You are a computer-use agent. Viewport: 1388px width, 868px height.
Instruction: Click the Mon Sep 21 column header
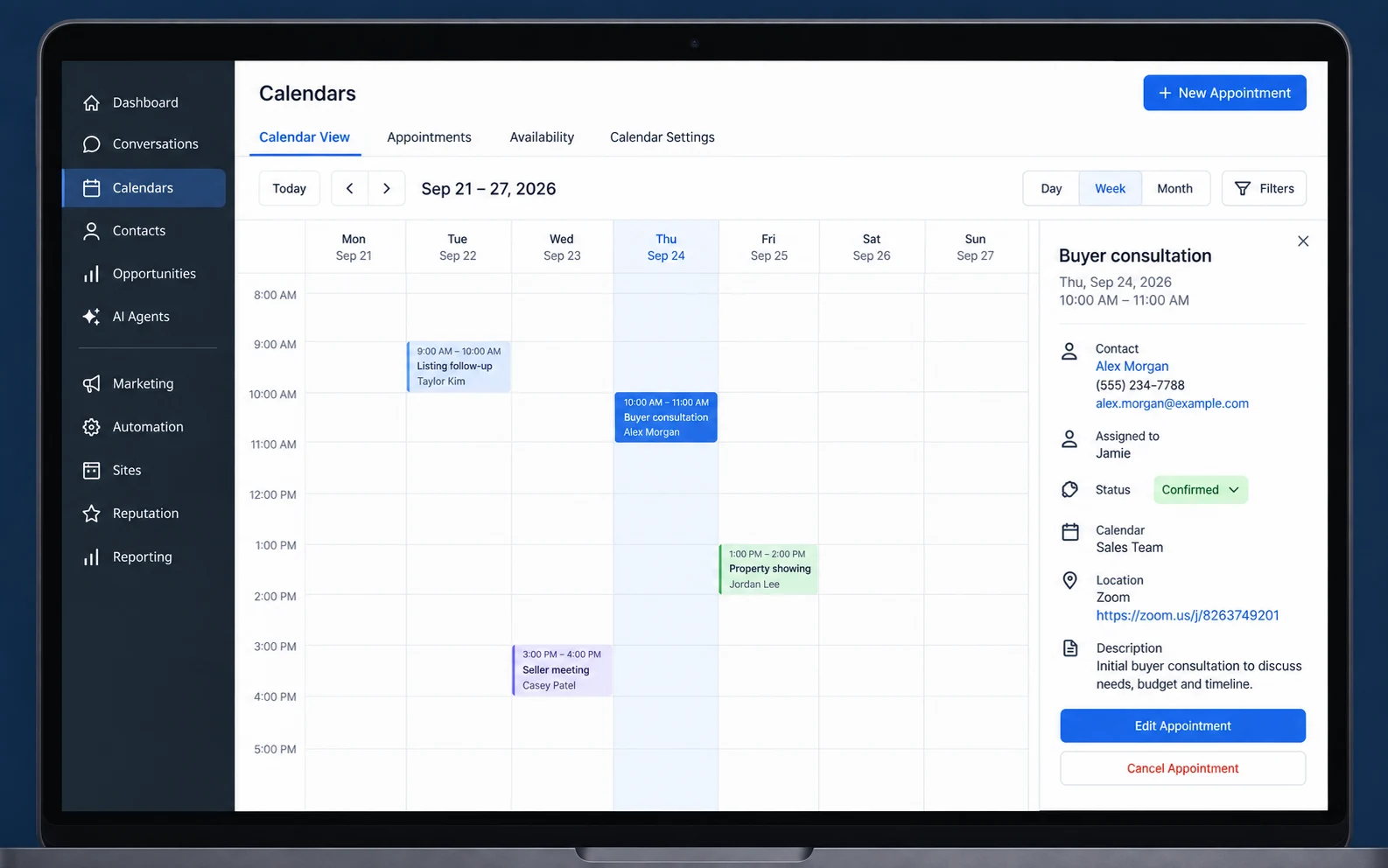point(354,248)
